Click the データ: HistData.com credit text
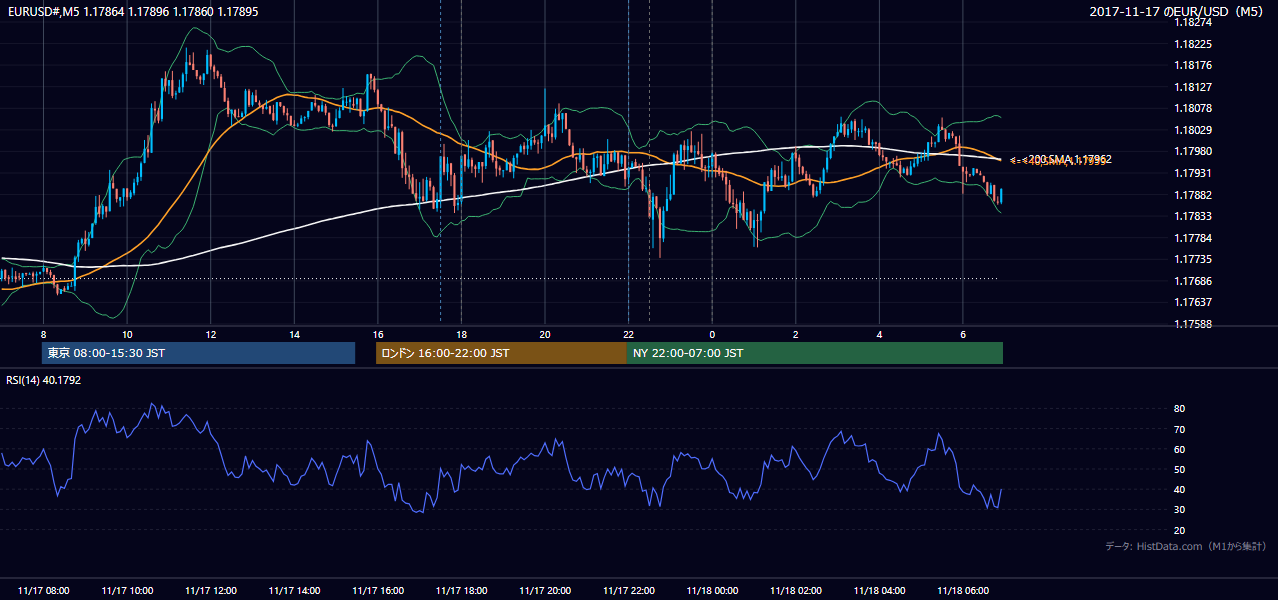Viewport: 1278px width, 600px height. pos(1185,546)
